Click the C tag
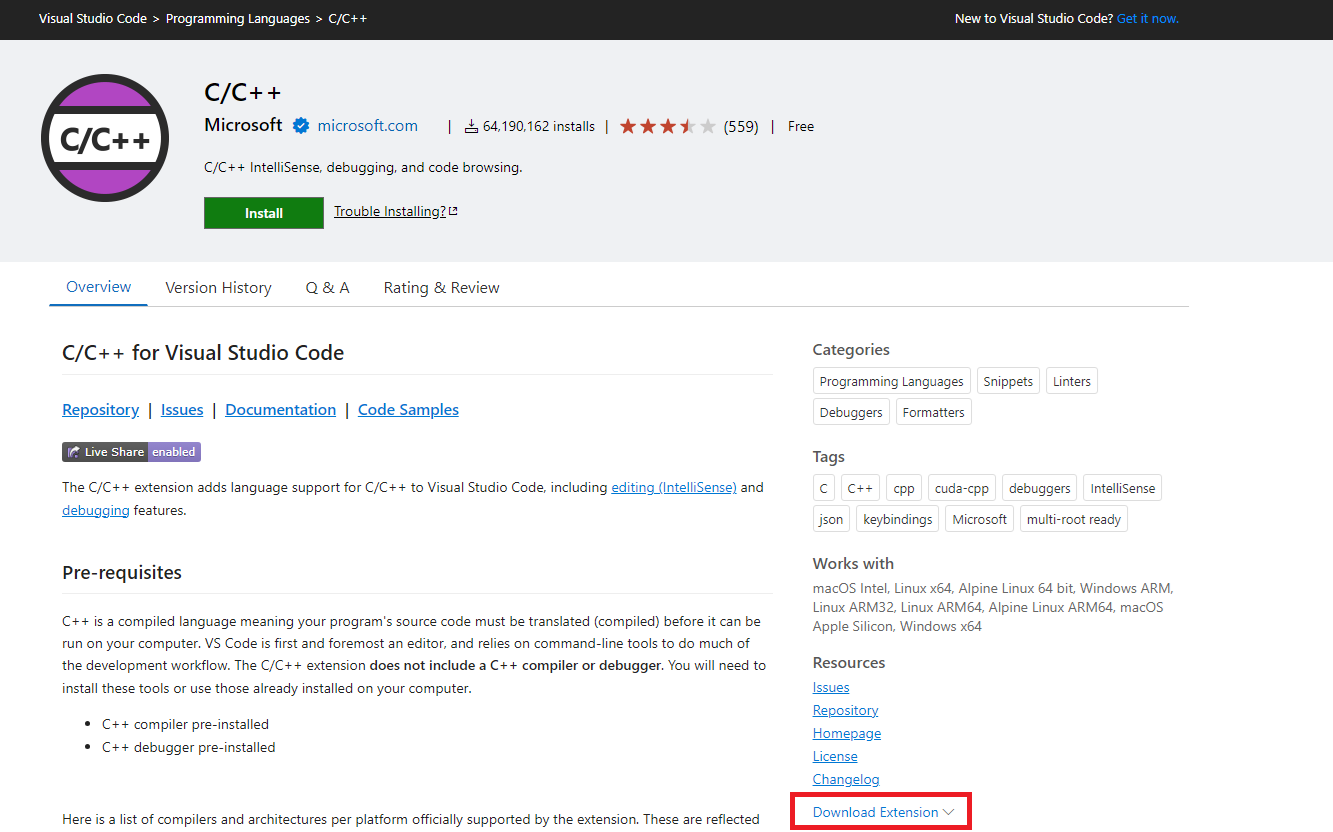 coord(824,489)
